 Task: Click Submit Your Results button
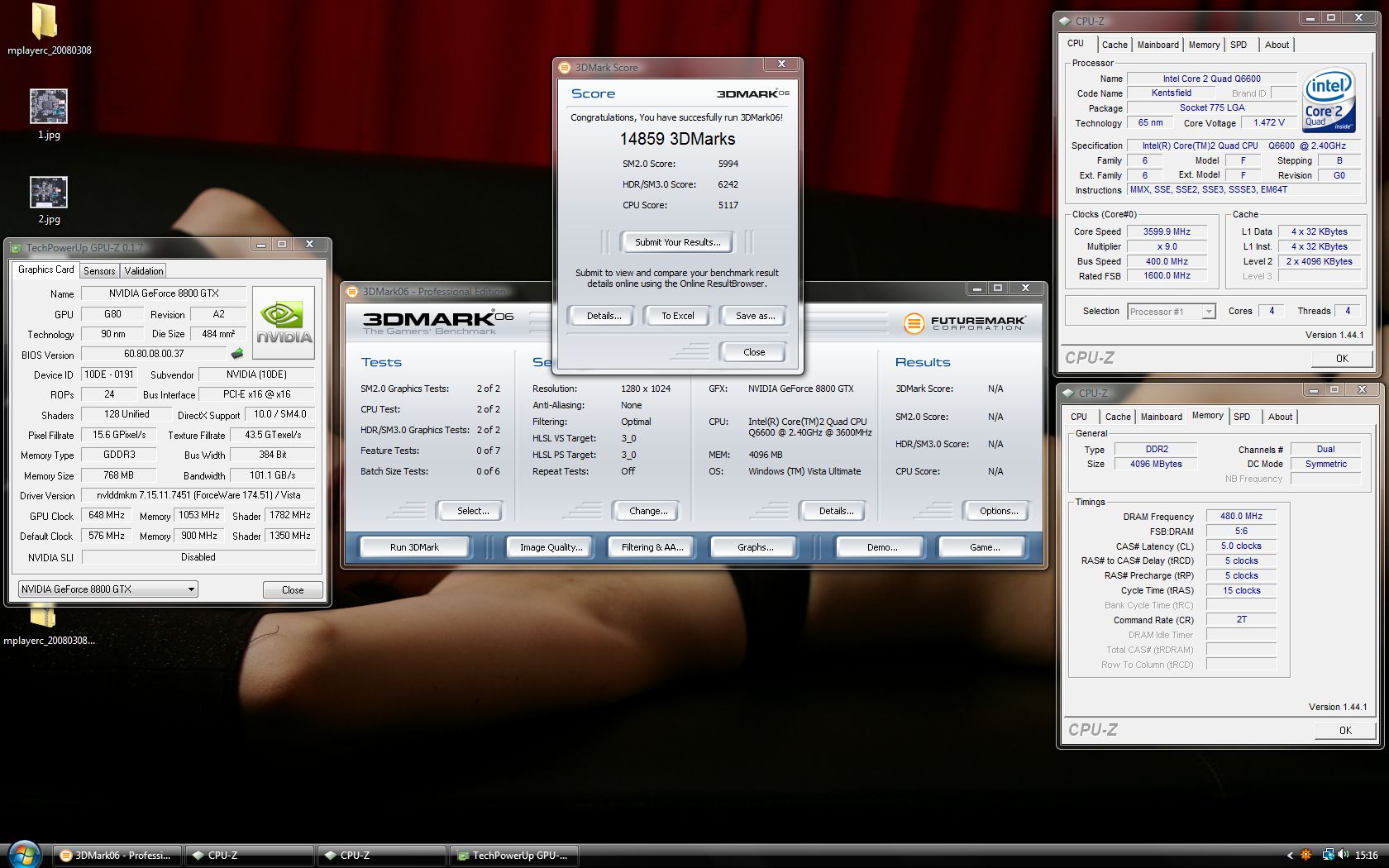pos(677,242)
